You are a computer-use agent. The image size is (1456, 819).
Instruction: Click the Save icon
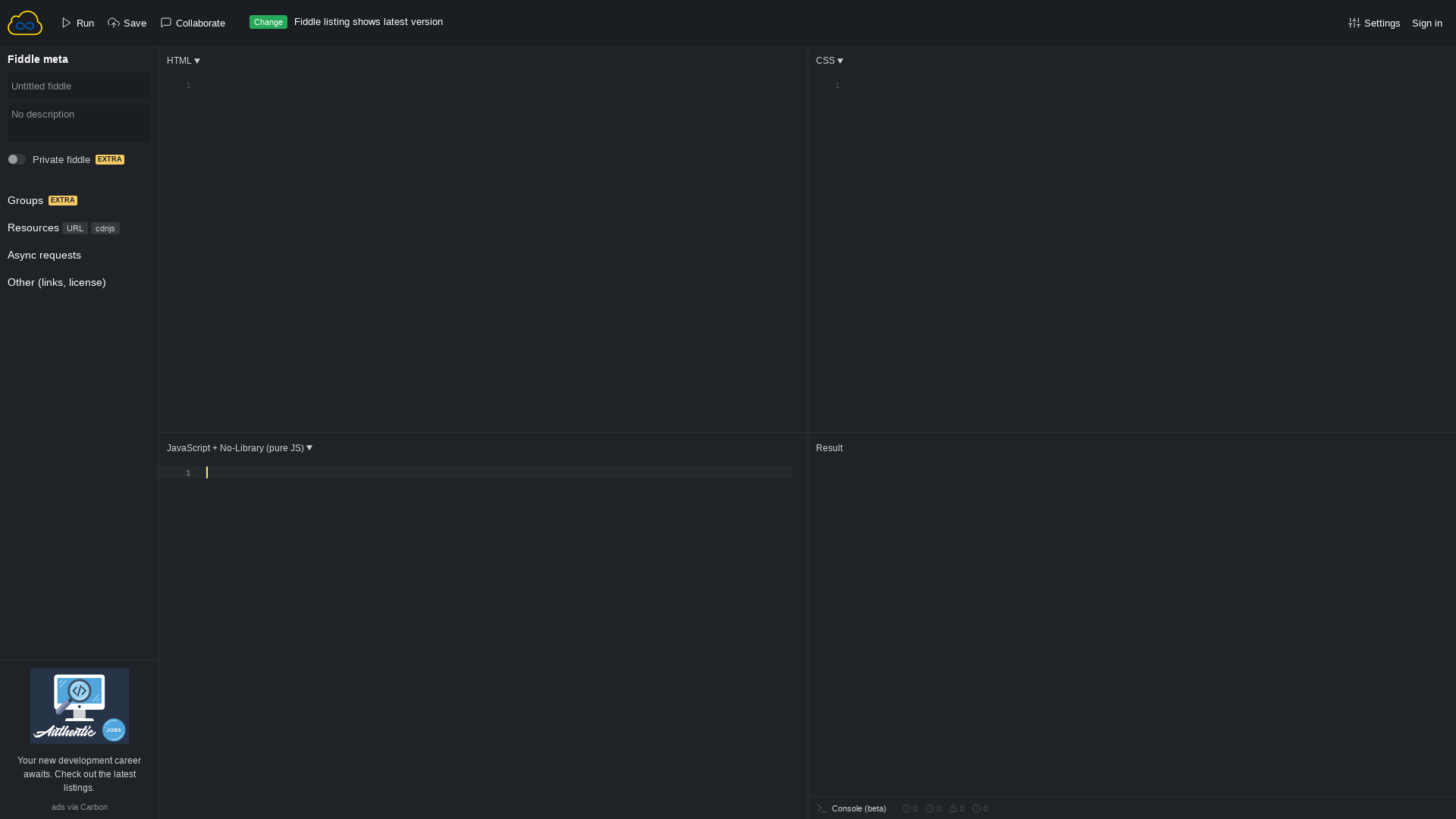click(114, 22)
